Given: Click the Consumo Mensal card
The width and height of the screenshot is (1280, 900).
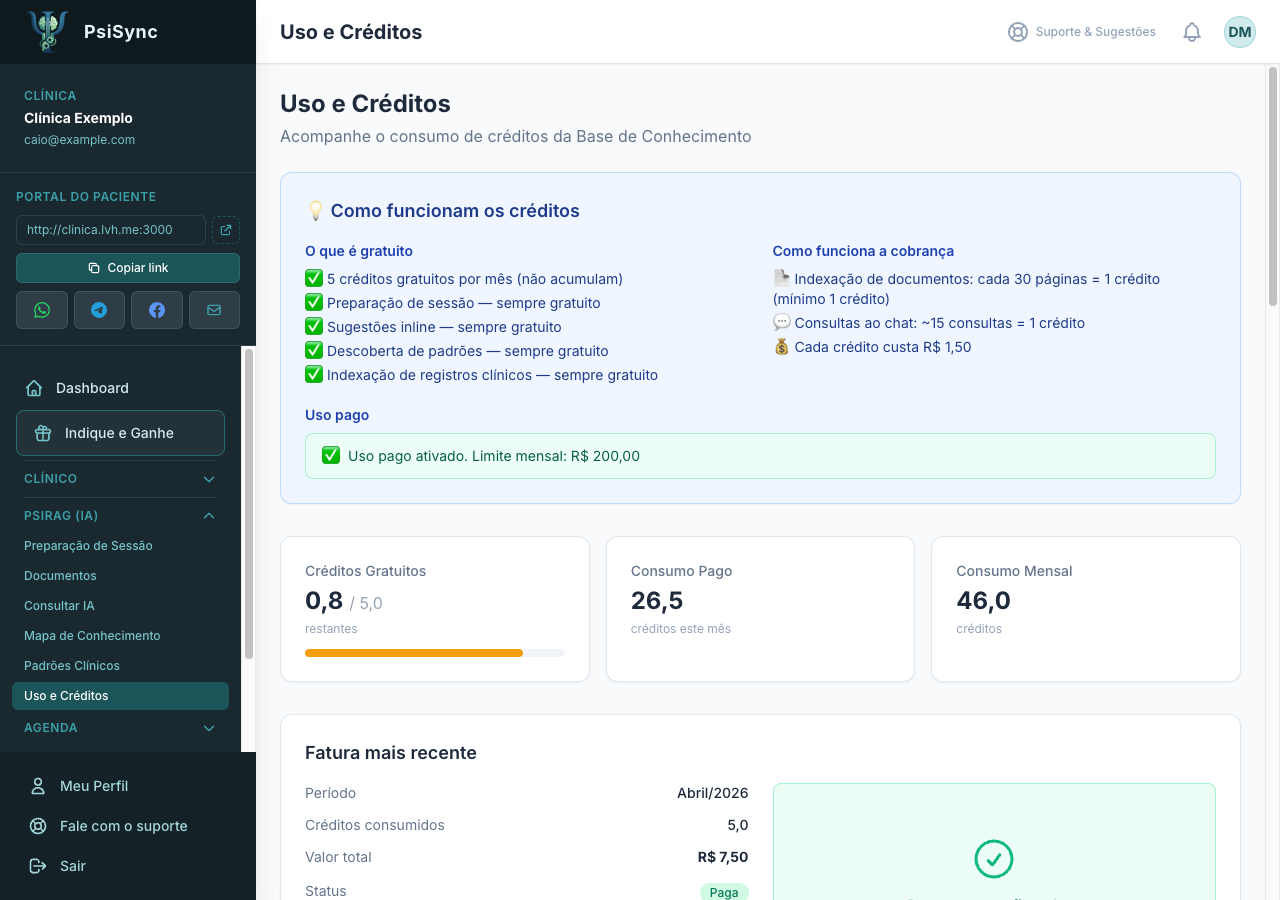Looking at the screenshot, I should point(1086,609).
